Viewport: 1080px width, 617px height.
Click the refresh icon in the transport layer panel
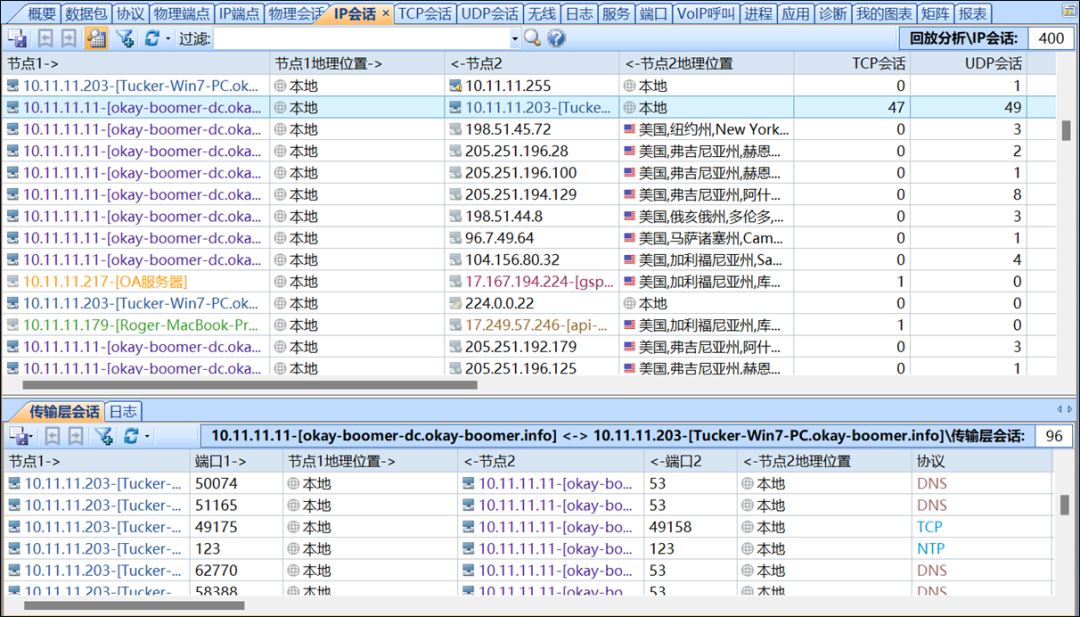(131, 437)
